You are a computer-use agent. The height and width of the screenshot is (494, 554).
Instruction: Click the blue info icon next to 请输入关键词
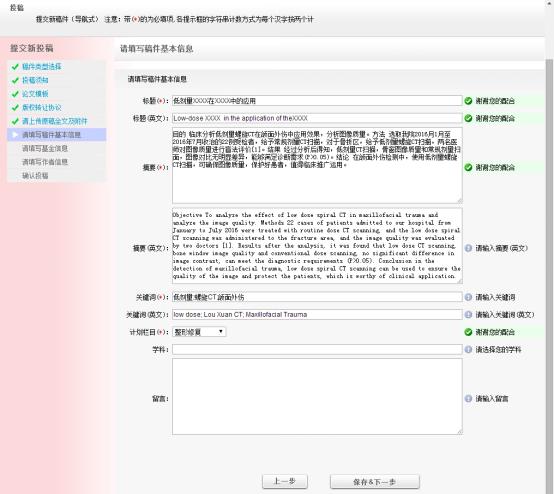(468, 297)
